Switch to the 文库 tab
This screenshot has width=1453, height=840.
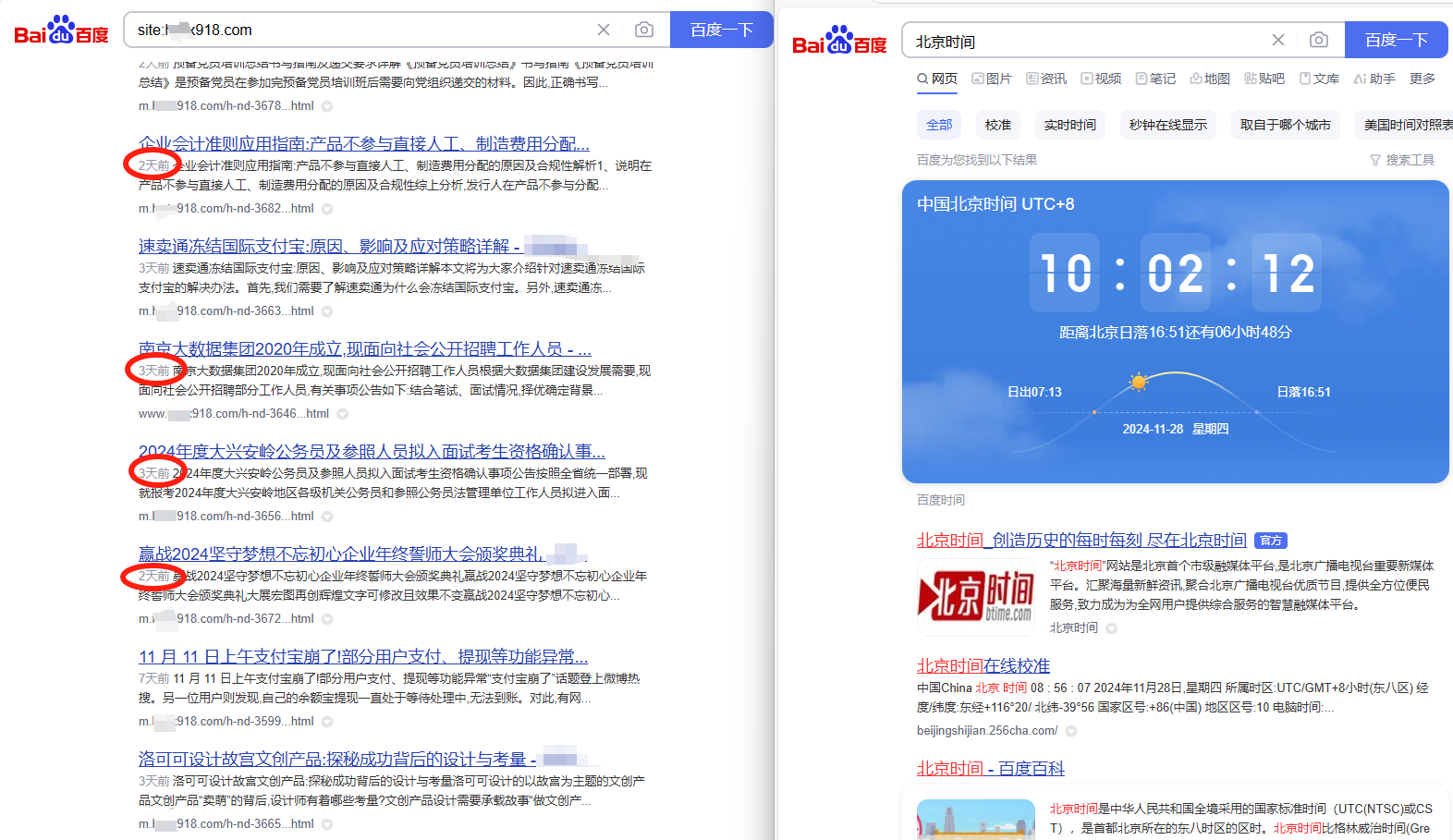point(1319,79)
